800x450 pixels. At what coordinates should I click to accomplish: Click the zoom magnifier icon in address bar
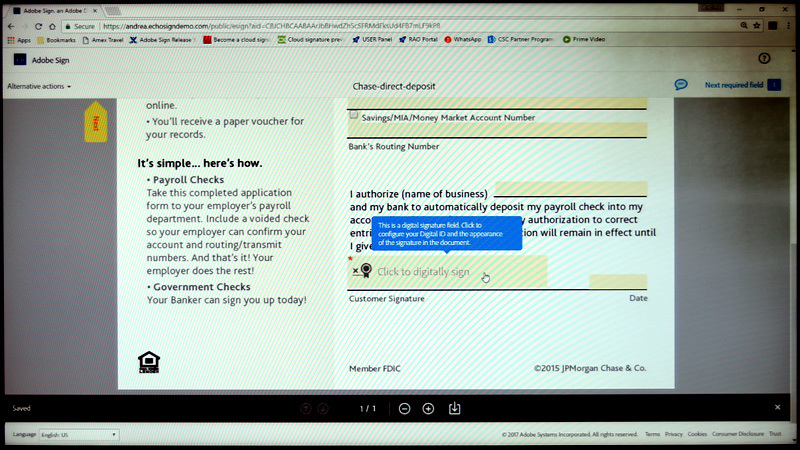(x=744, y=26)
